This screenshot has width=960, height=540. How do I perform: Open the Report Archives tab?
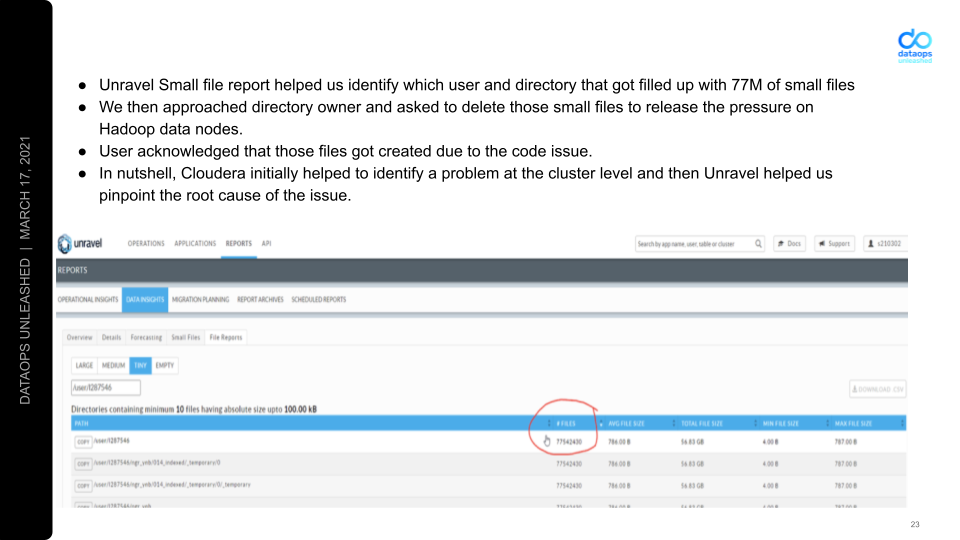(x=260, y=299)
